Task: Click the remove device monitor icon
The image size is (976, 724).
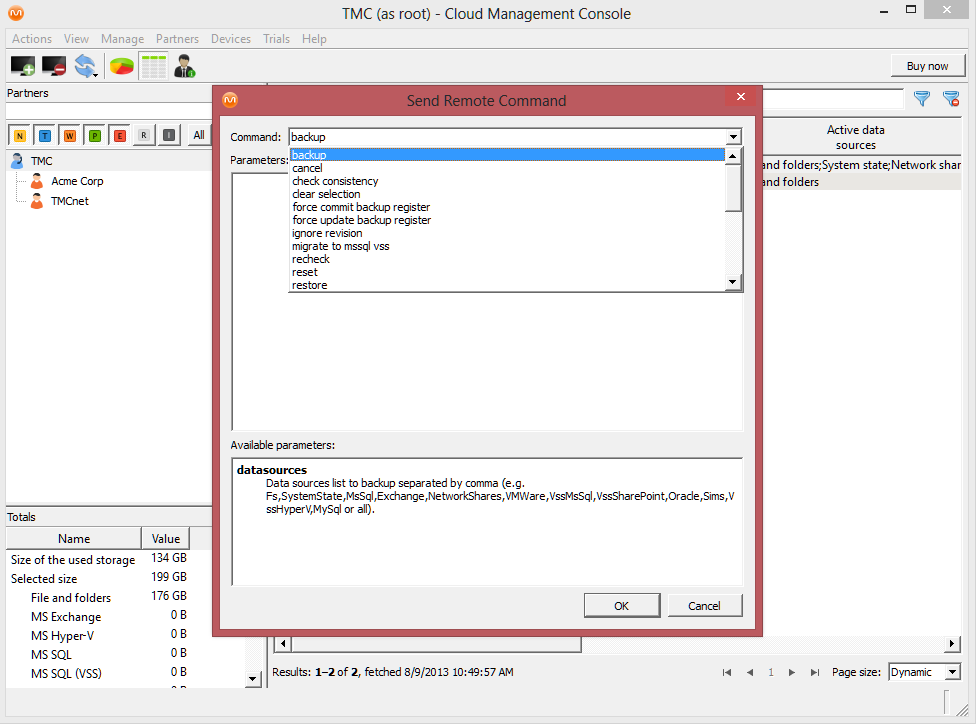Action: coord(53,66)
